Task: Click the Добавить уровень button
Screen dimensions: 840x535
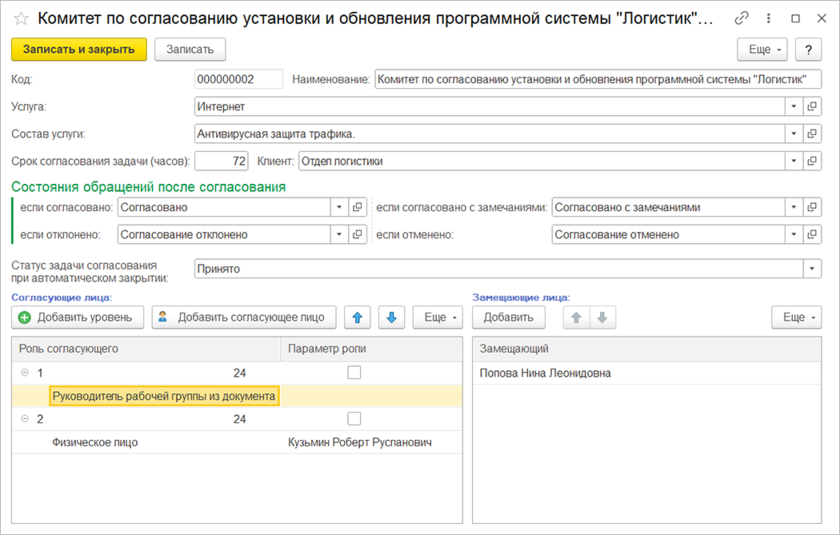Action: [75, 317]
